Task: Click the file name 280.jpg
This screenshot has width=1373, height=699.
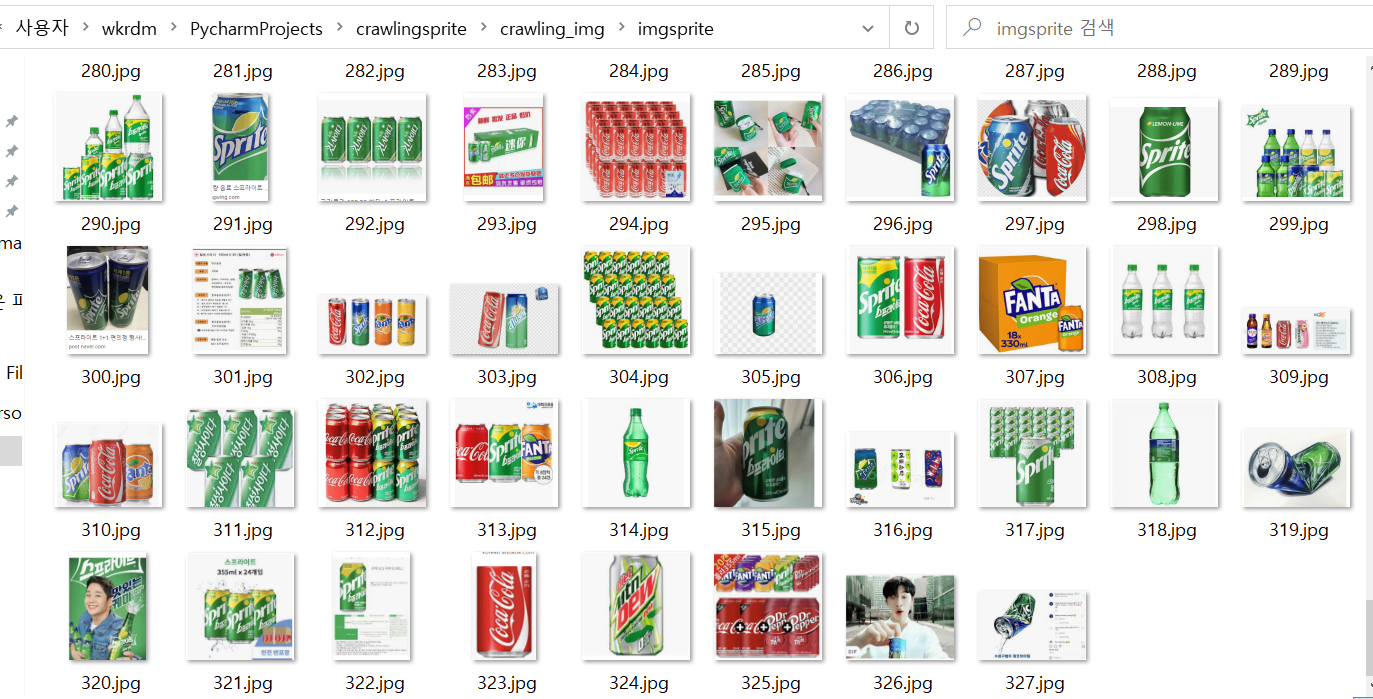Action: tap(111, 72)
